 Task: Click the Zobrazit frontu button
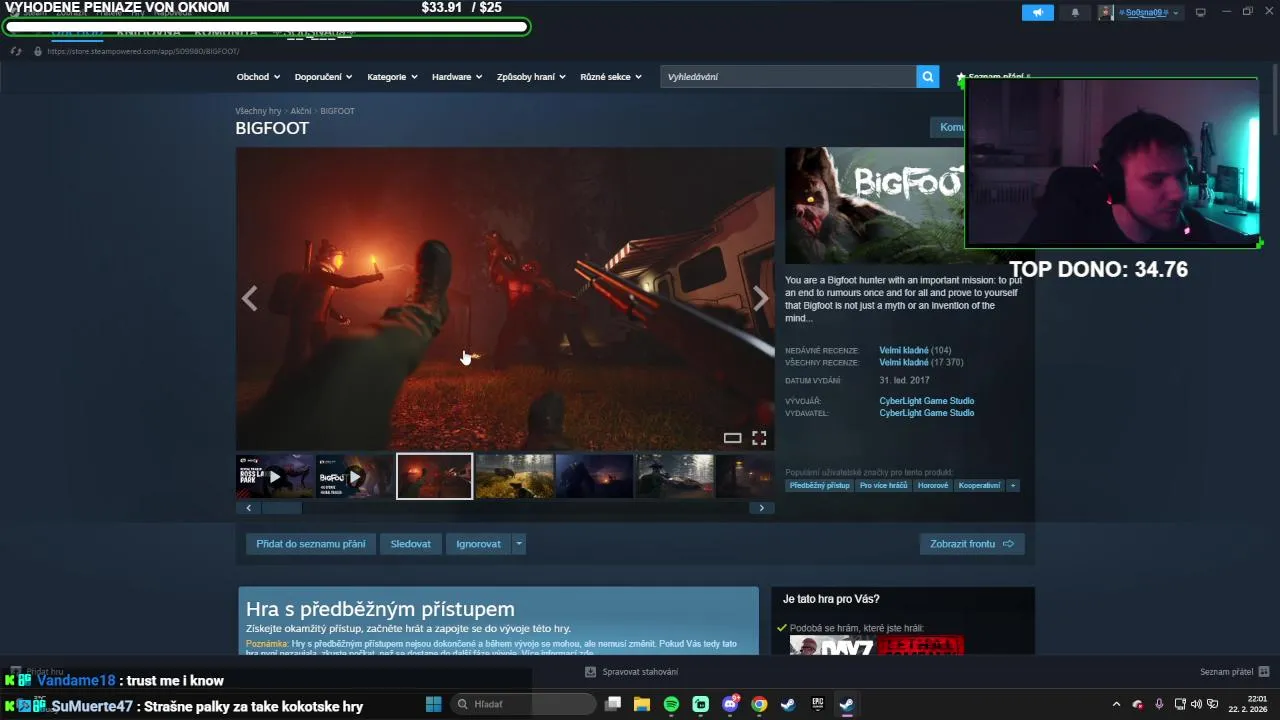coord(972,544)
